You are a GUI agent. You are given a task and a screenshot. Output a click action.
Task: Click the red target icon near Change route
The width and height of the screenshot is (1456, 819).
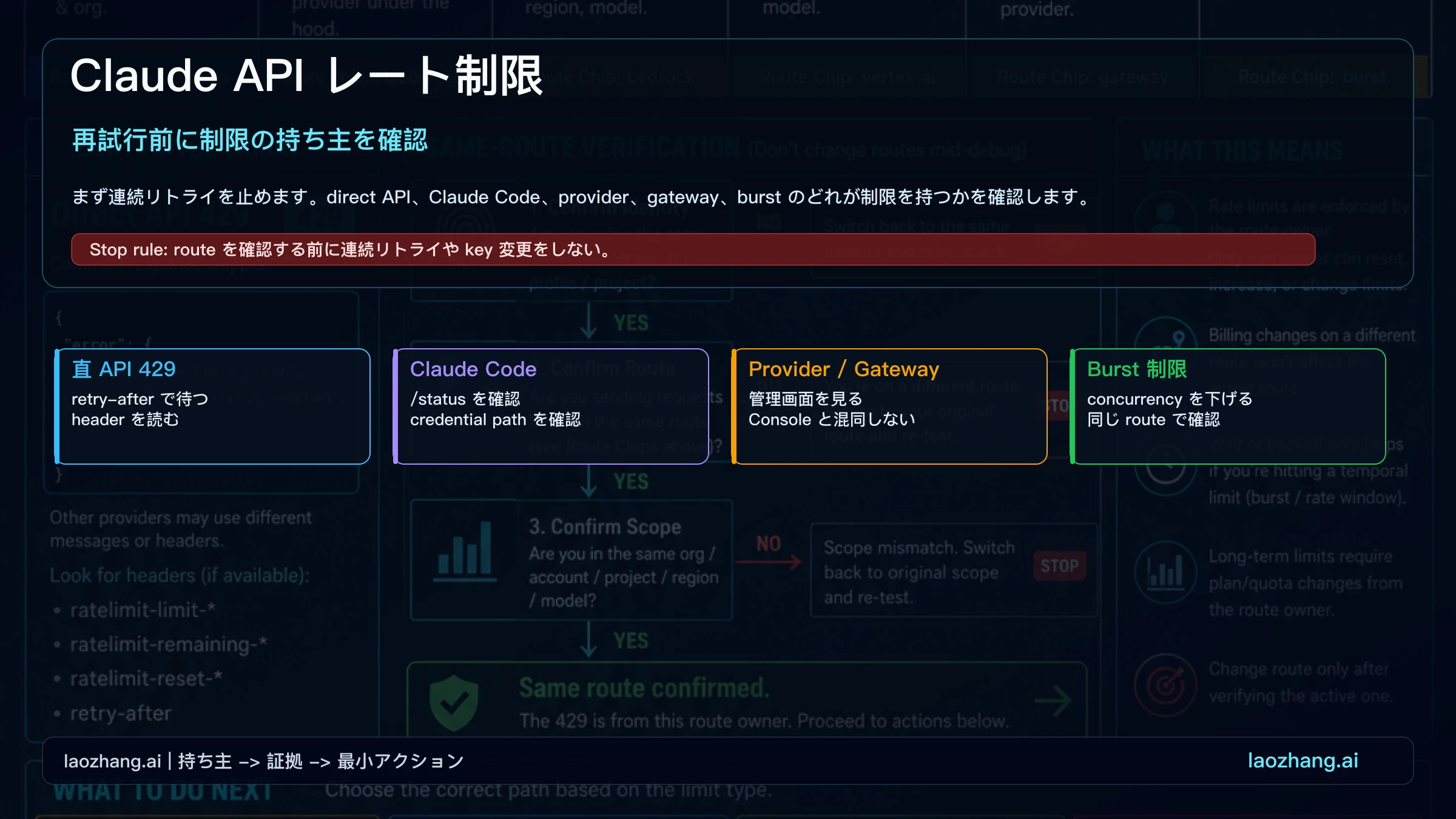[1165, 684]
